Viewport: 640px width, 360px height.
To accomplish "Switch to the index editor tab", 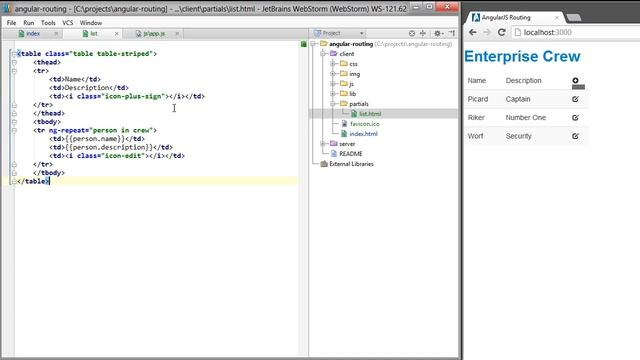I will point(33,33).
